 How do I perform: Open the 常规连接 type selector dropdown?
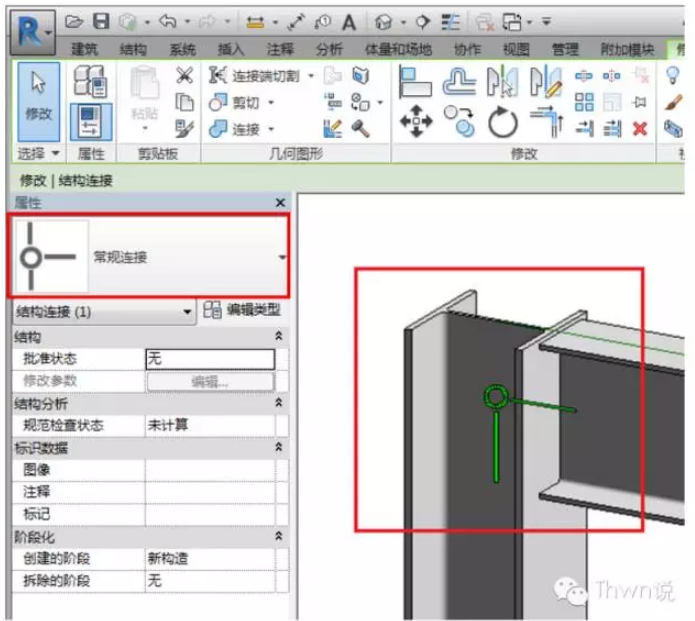[282, 257]
